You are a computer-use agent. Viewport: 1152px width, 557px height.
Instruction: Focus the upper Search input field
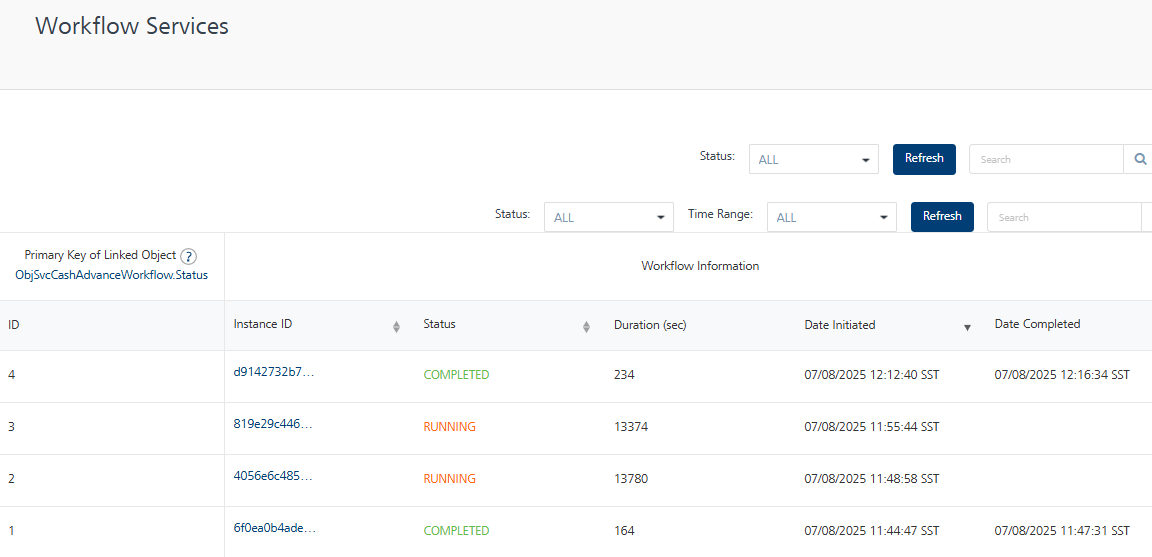1046,159
